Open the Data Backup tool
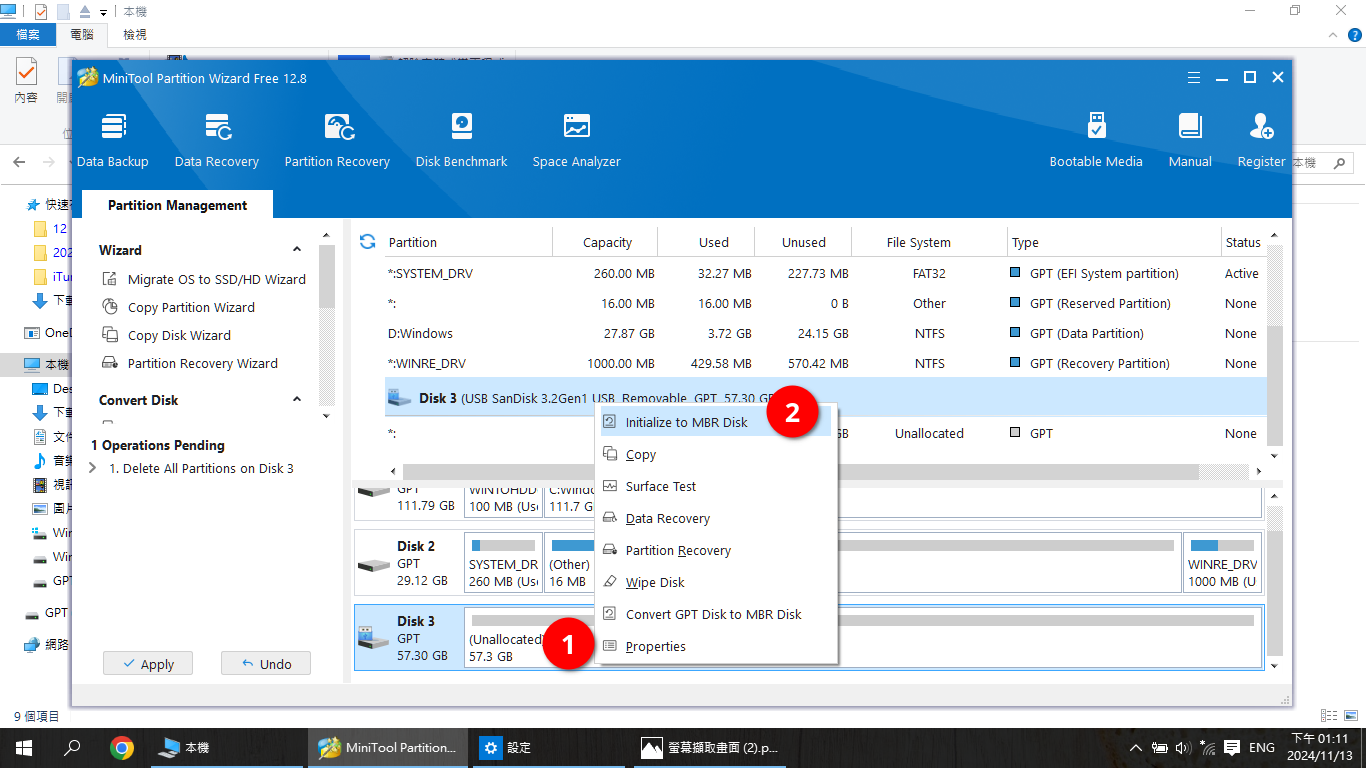 tap(113, 140)
